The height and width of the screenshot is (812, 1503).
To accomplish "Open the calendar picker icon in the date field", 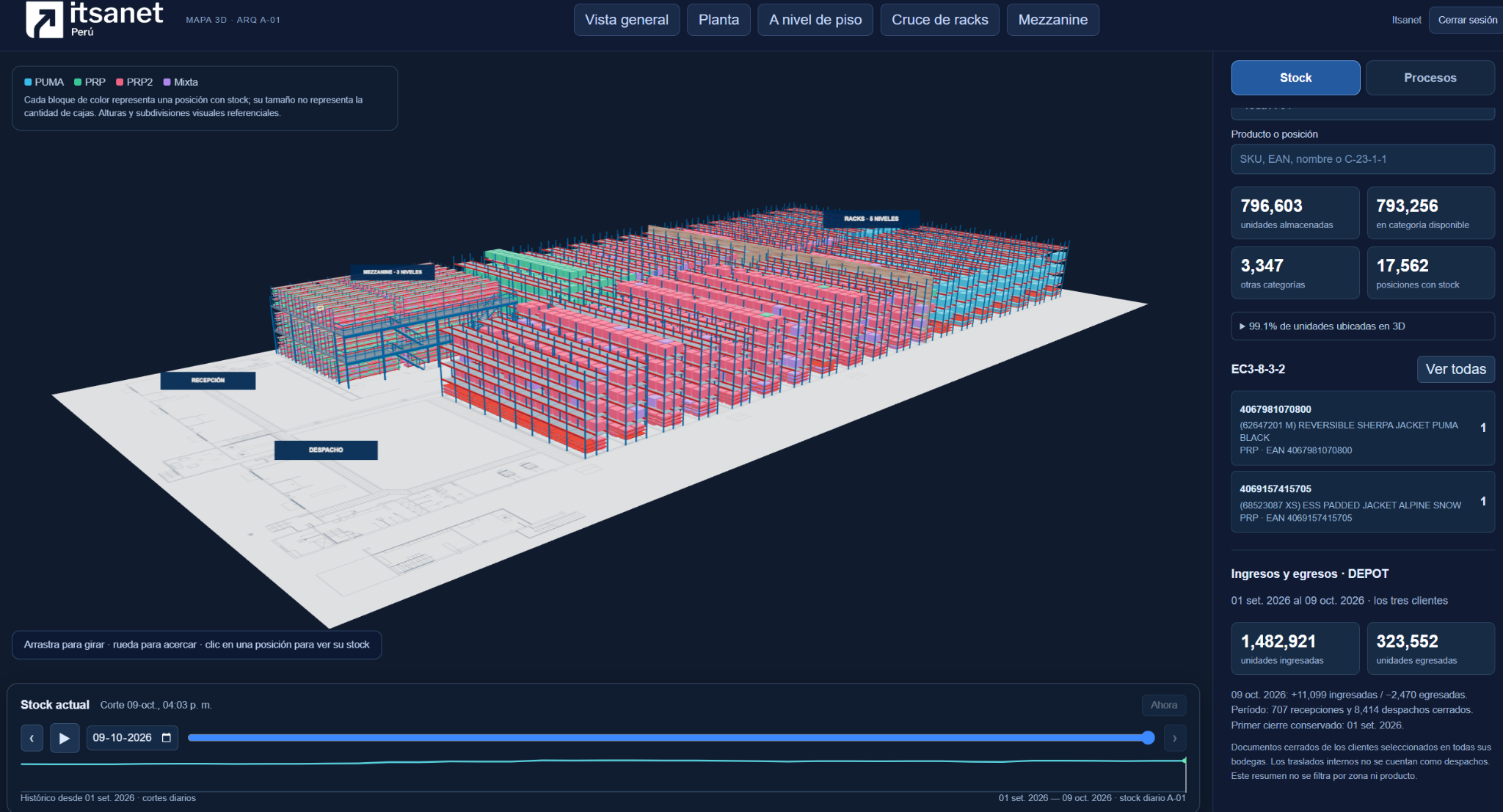I will (x=167, y=738).
